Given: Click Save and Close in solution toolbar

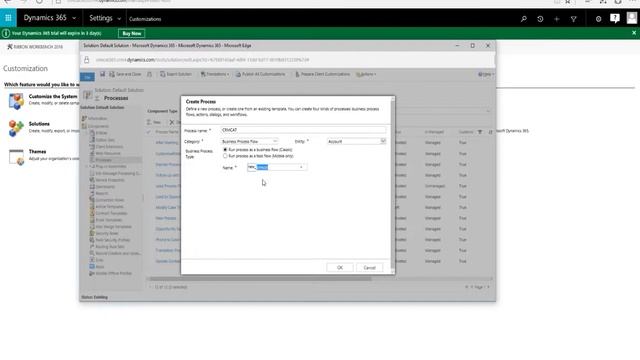Looking at the screenshot, I should 125,74.
